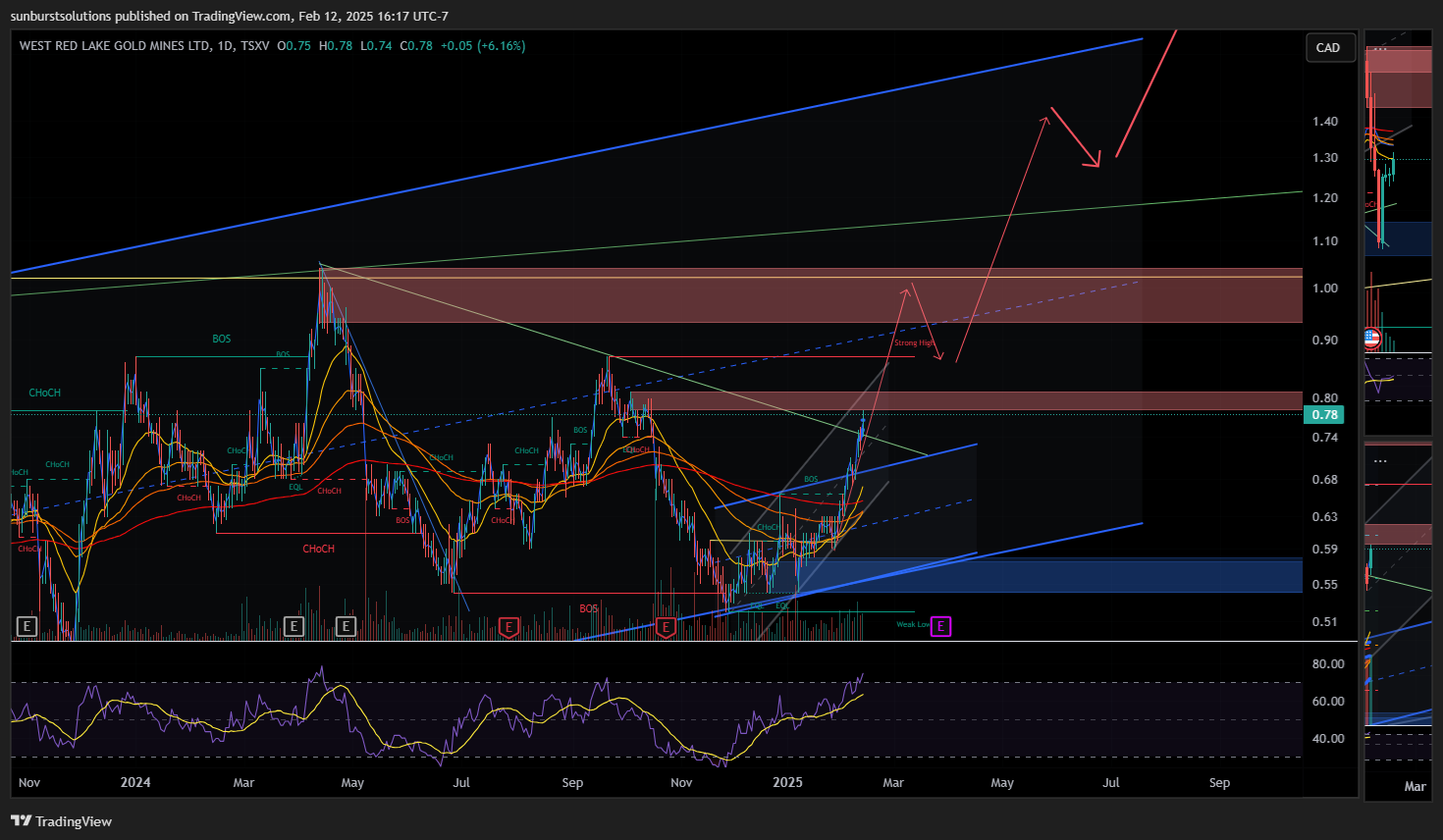Click the symbol name WEST RED LAKE GOLD MINES LTD
Viewport: 1443px width, 840px height.
(115, 45)
